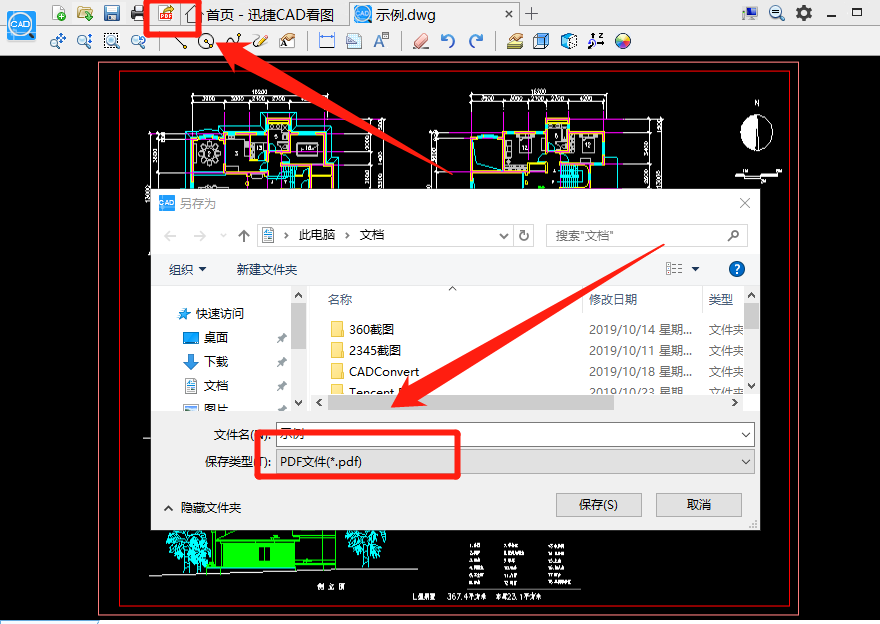Select the circle drawing tool

[206, 41]
